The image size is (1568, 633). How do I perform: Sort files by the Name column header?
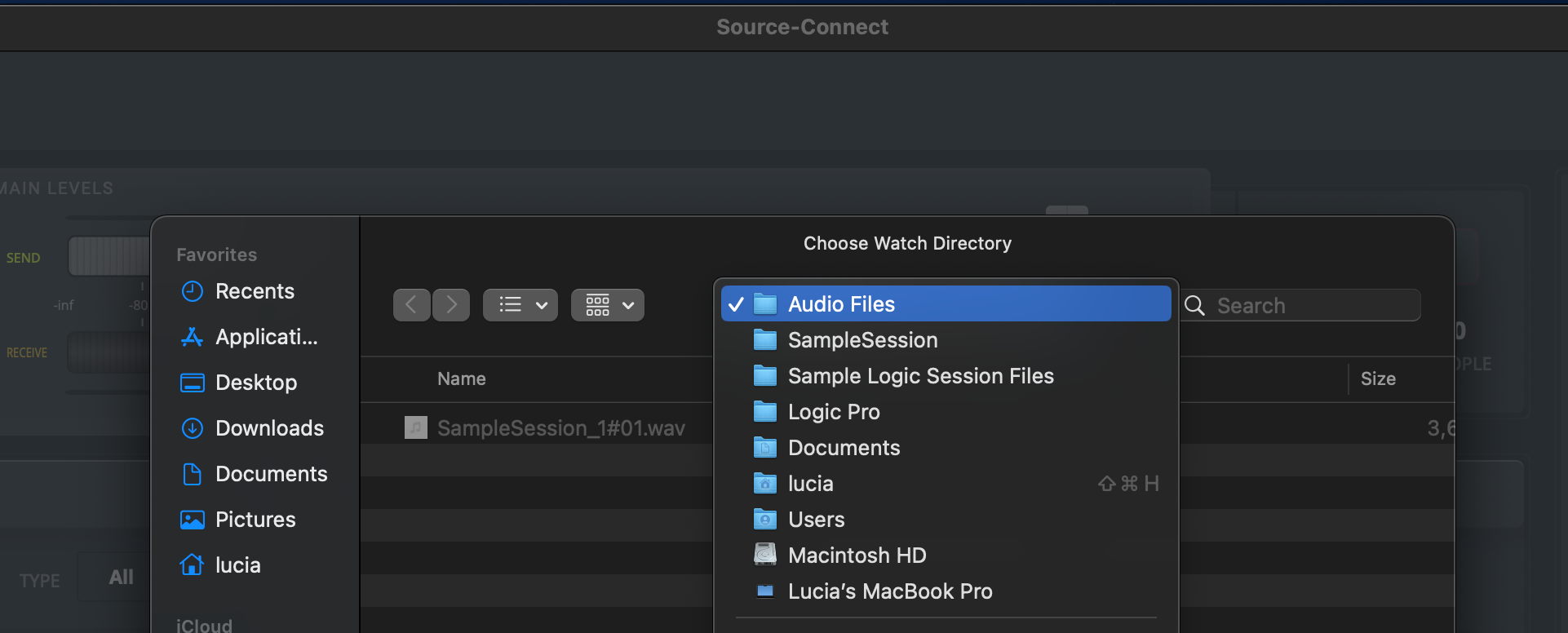462,378
